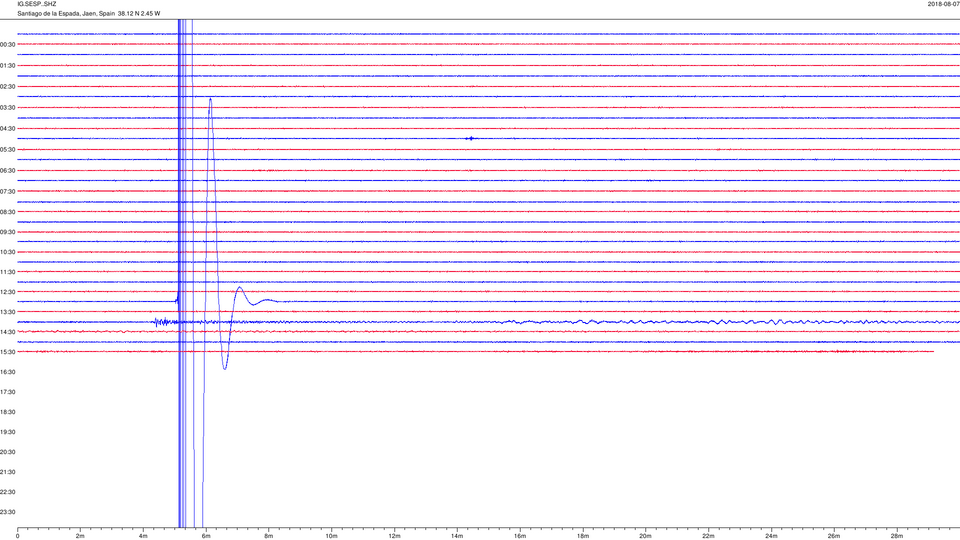Click the earthquake onset wiggle on 14:00 trace
The image size is (960, 540).
(x=162, y=321)
